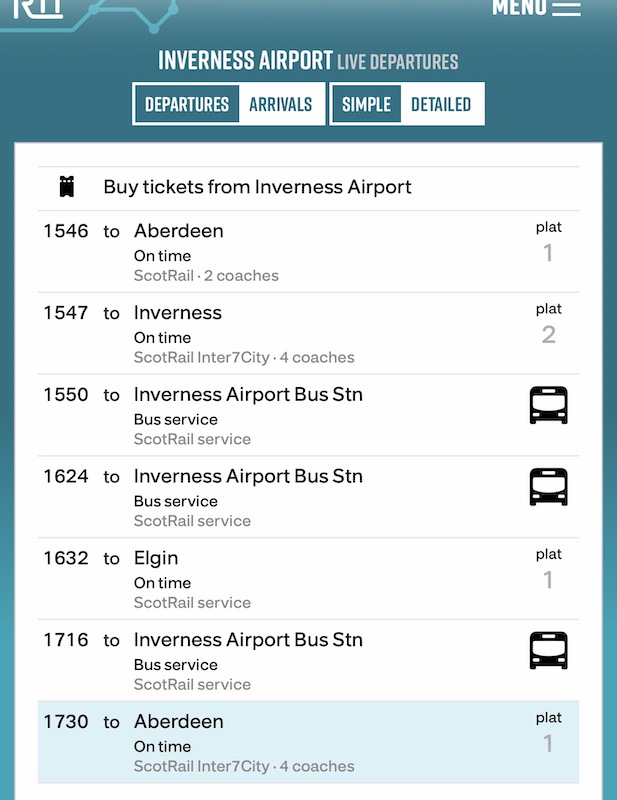This screenshot has width=617, height=800.
Task: Open the 1632 service to Elgin
Action: pos(156,558)
